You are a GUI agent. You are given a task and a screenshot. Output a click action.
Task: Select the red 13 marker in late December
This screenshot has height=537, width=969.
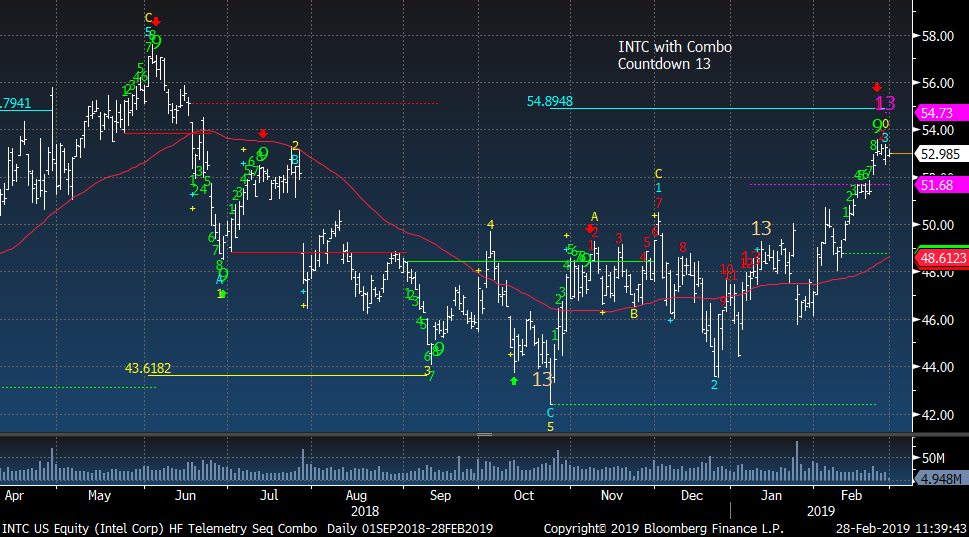click(750, 258)
